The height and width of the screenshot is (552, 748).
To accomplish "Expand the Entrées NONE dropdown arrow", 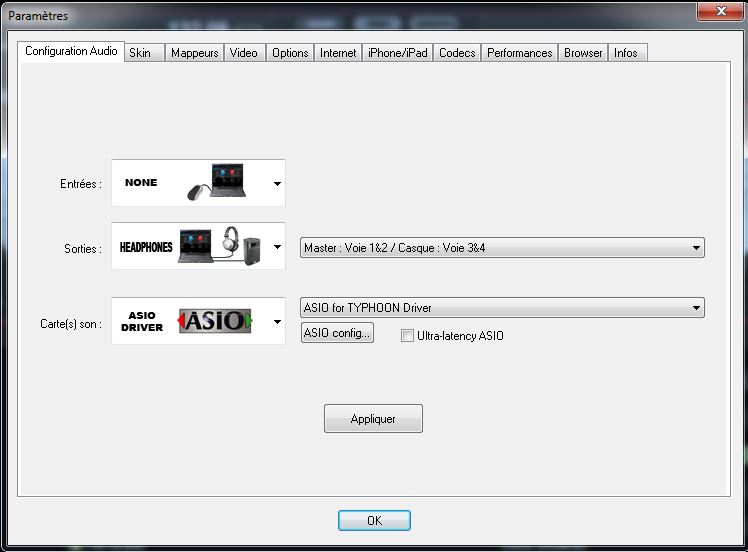I will (x=277, y=183).
